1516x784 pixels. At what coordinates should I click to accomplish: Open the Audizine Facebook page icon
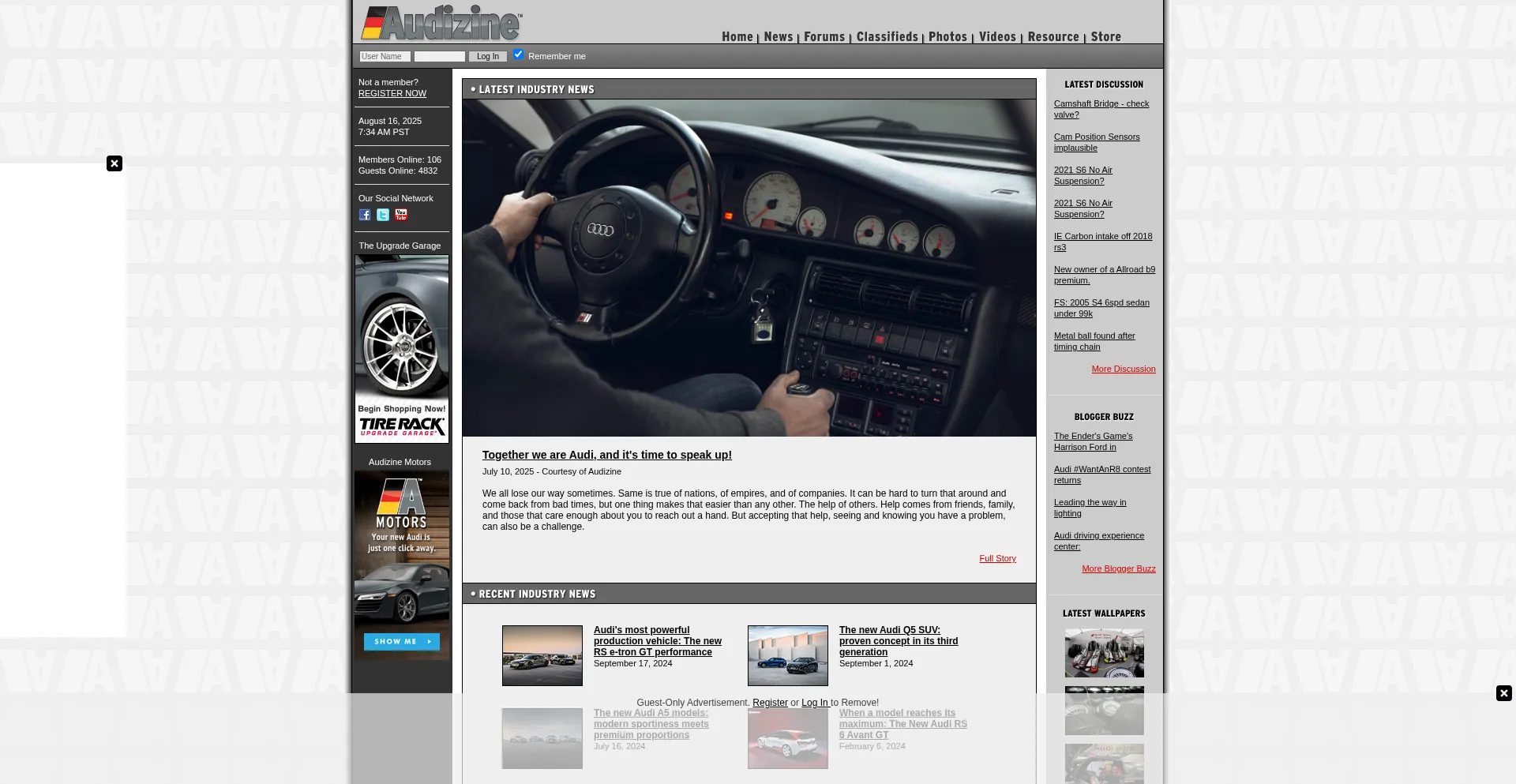(x=365, y=215)
